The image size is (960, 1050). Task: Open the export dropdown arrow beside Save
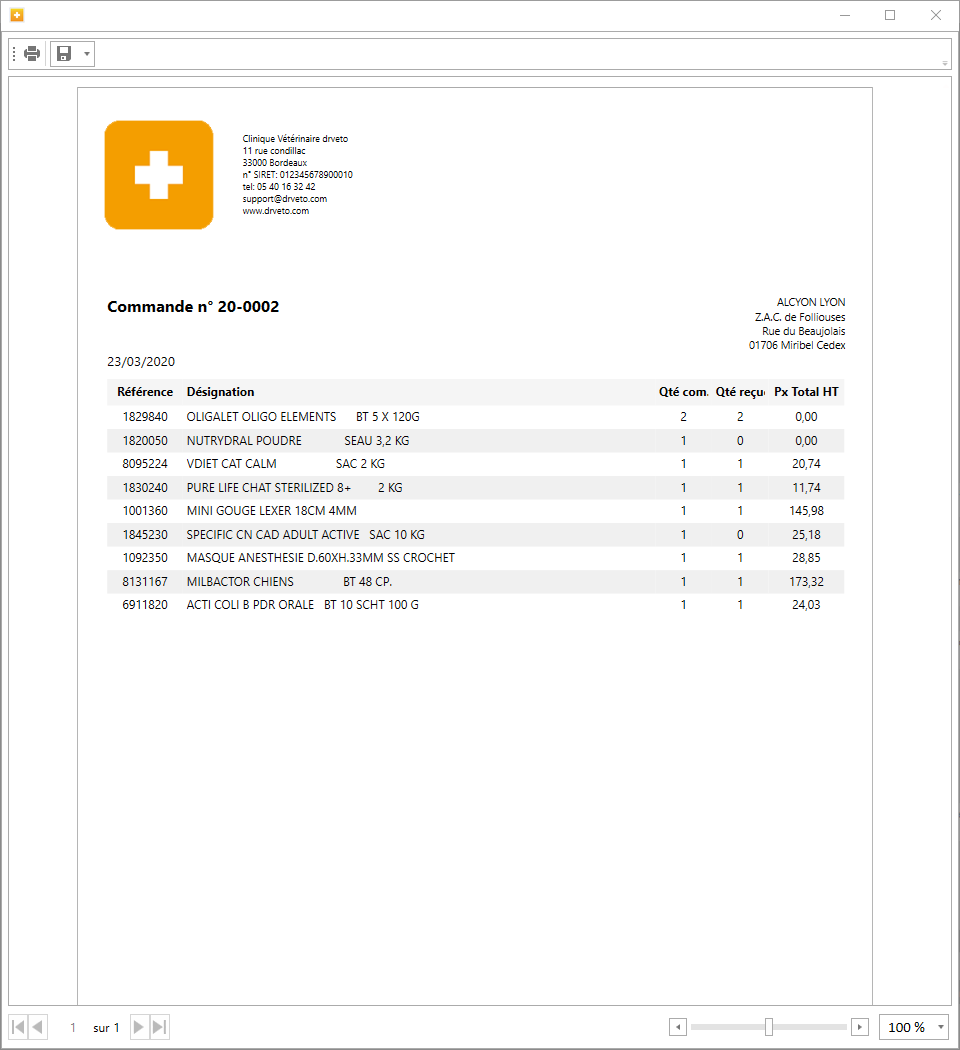click(87, 54)
